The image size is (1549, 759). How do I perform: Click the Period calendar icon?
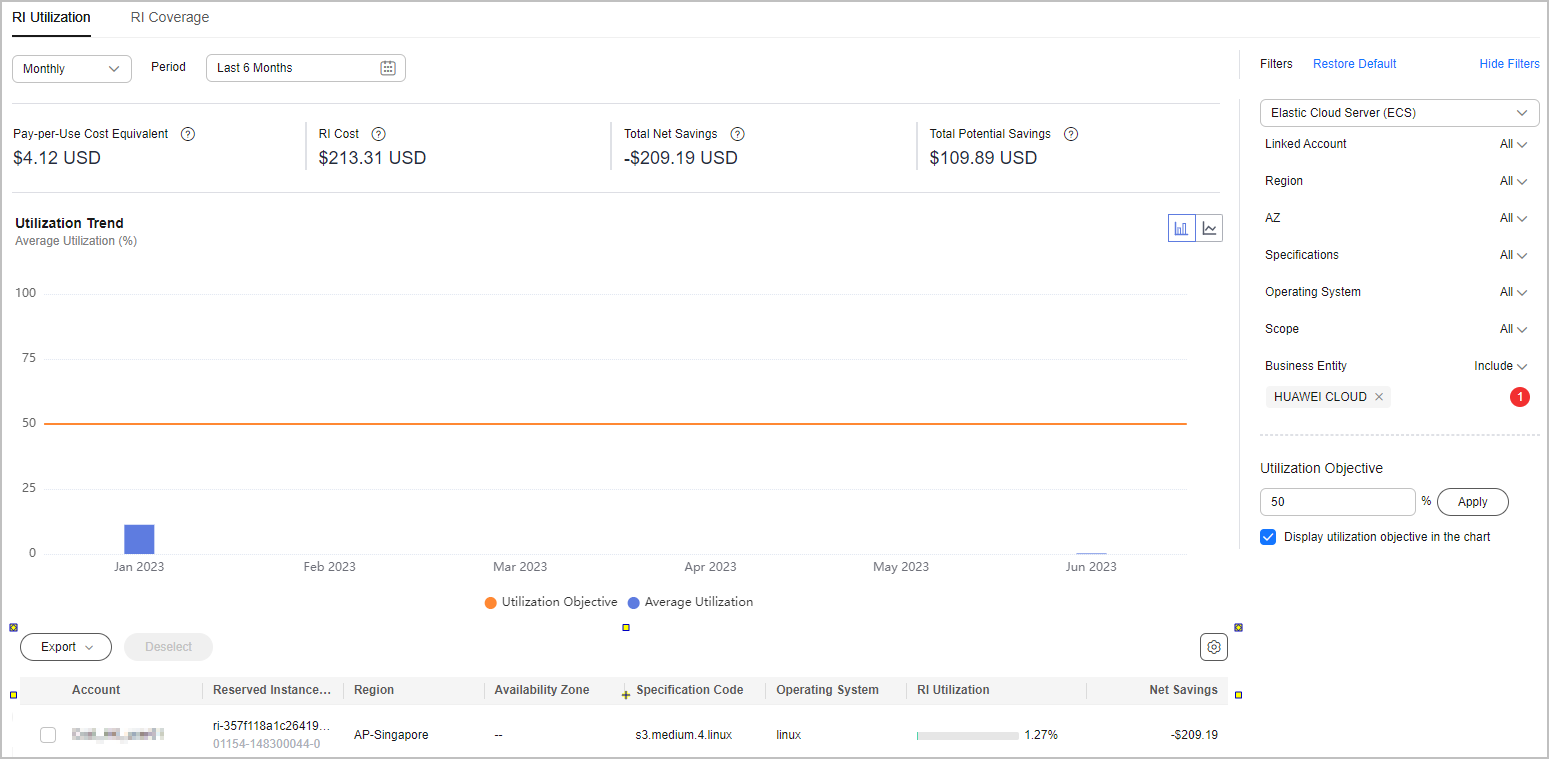point(388,68)
